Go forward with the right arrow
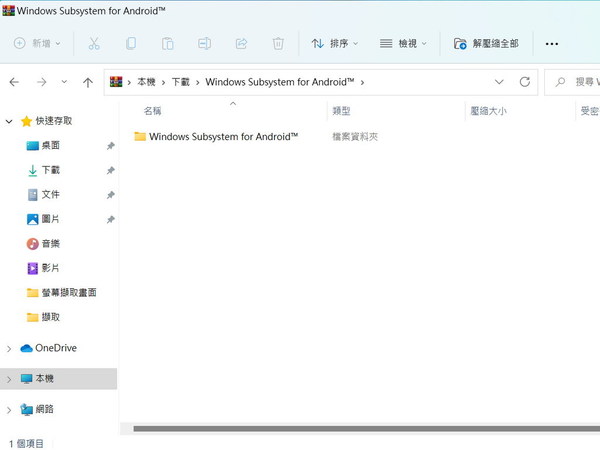Screen dimensions: 600x450 pos(42,82)
